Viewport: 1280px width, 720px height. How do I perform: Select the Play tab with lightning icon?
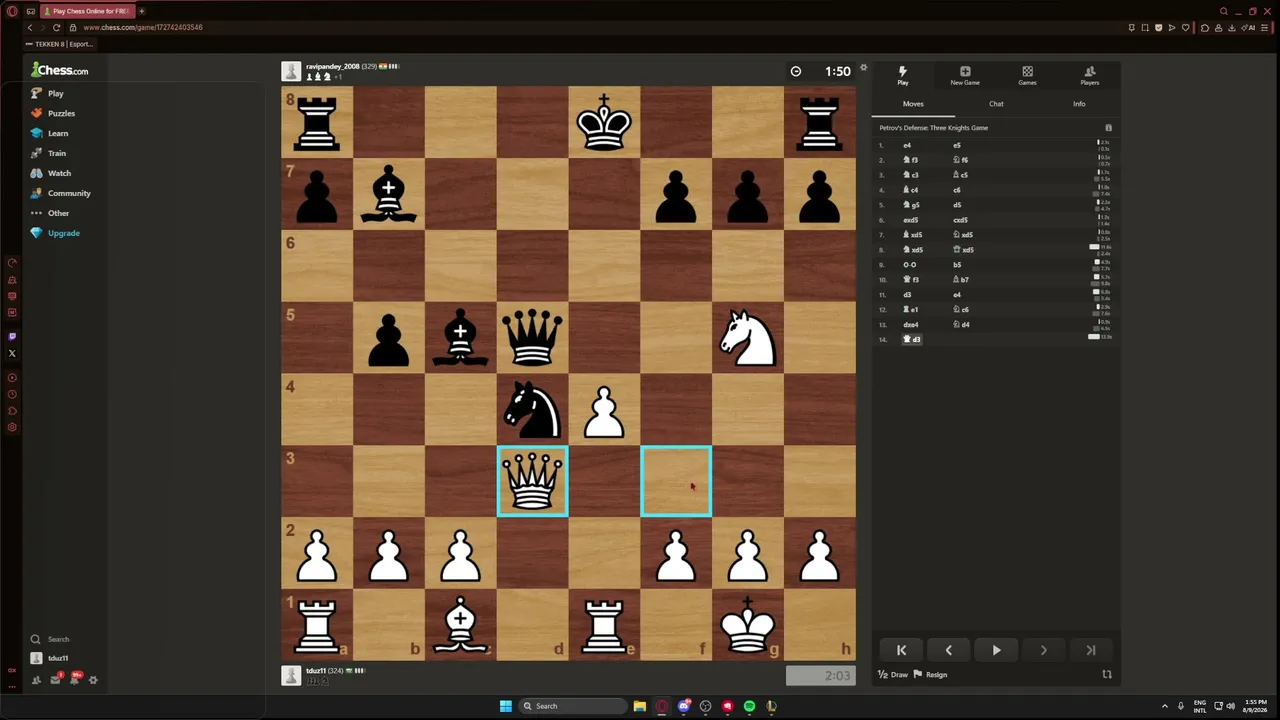click(902, 76)
